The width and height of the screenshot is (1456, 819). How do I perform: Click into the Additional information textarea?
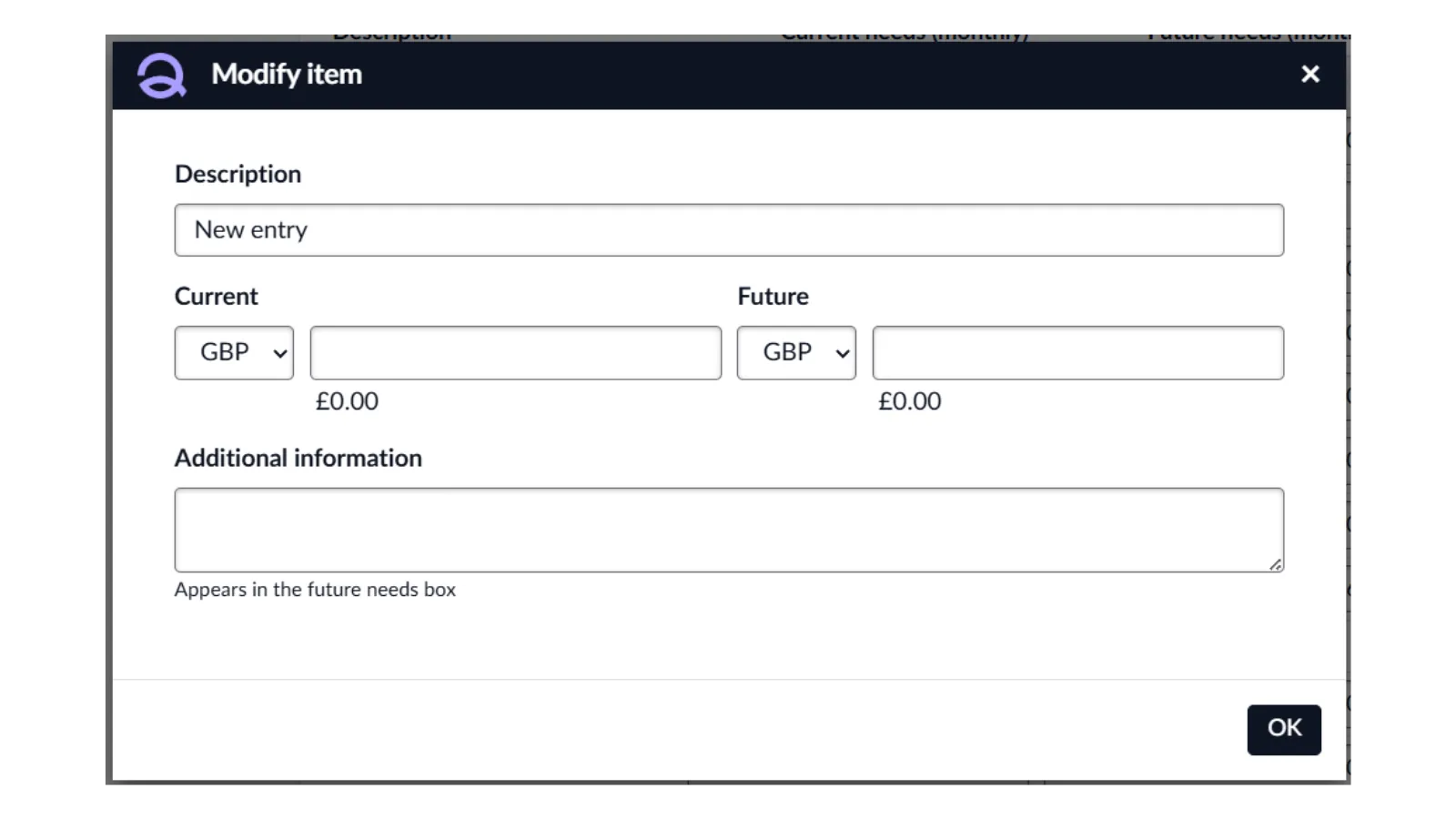tap(728, 530)
